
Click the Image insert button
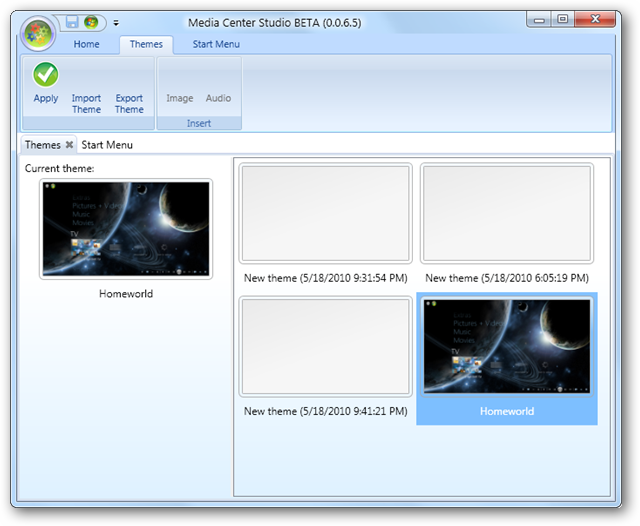pyautogui.click(x=180, y=98)
